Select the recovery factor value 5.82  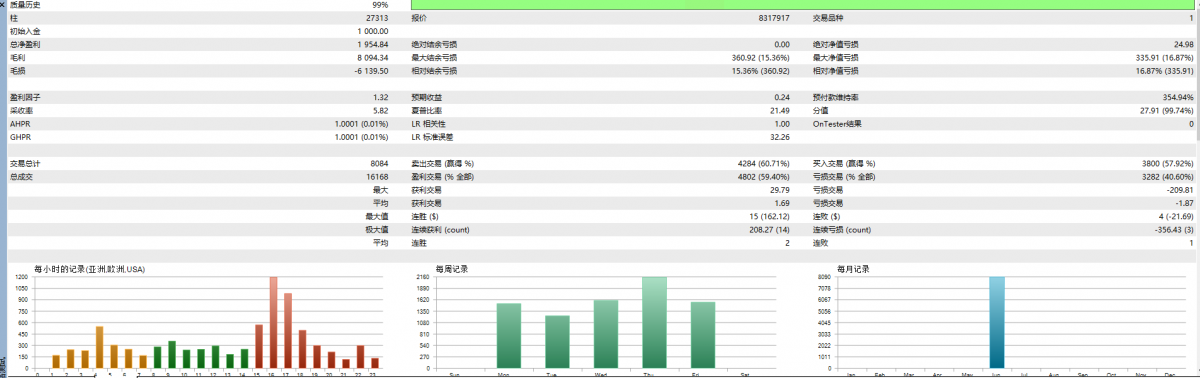381,110
